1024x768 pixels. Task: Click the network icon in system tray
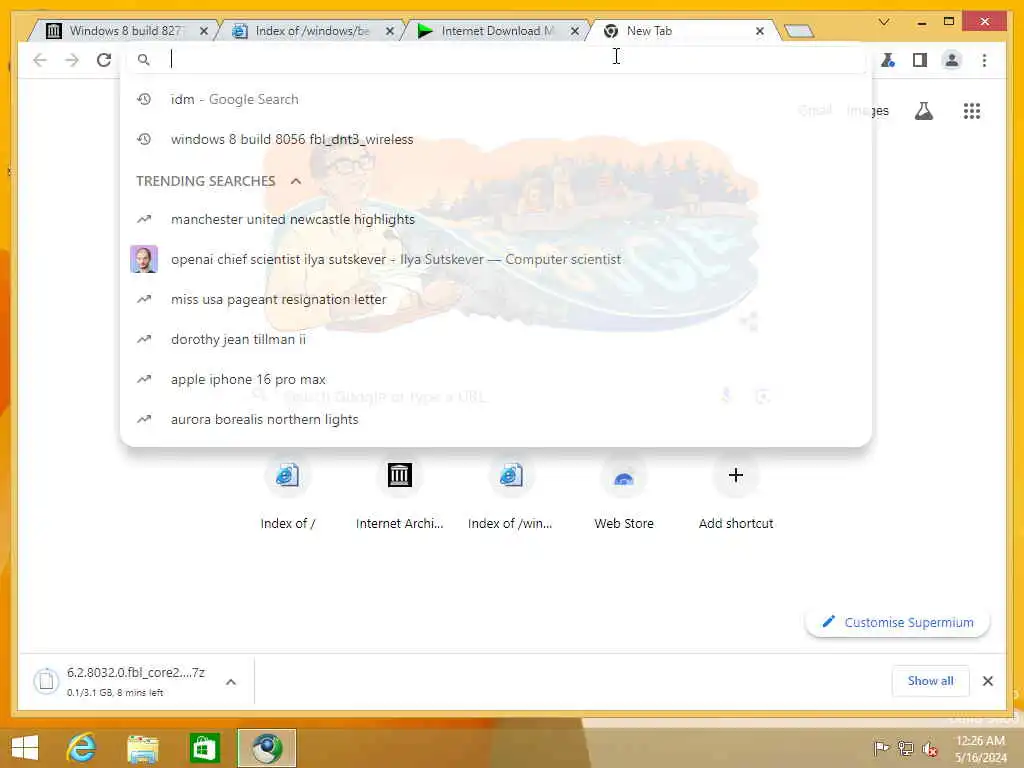click(905, 748)
